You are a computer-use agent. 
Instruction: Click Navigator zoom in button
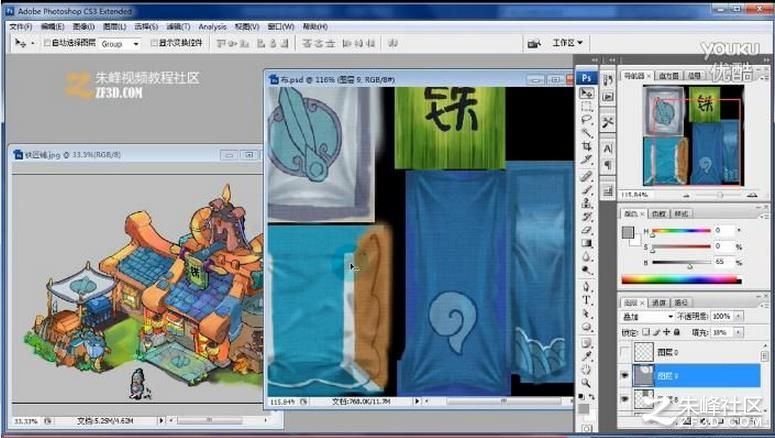coord(752,195)
